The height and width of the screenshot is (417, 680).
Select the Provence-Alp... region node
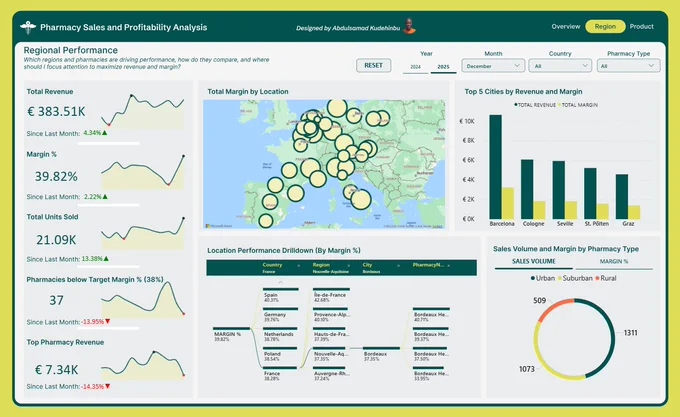331,315
